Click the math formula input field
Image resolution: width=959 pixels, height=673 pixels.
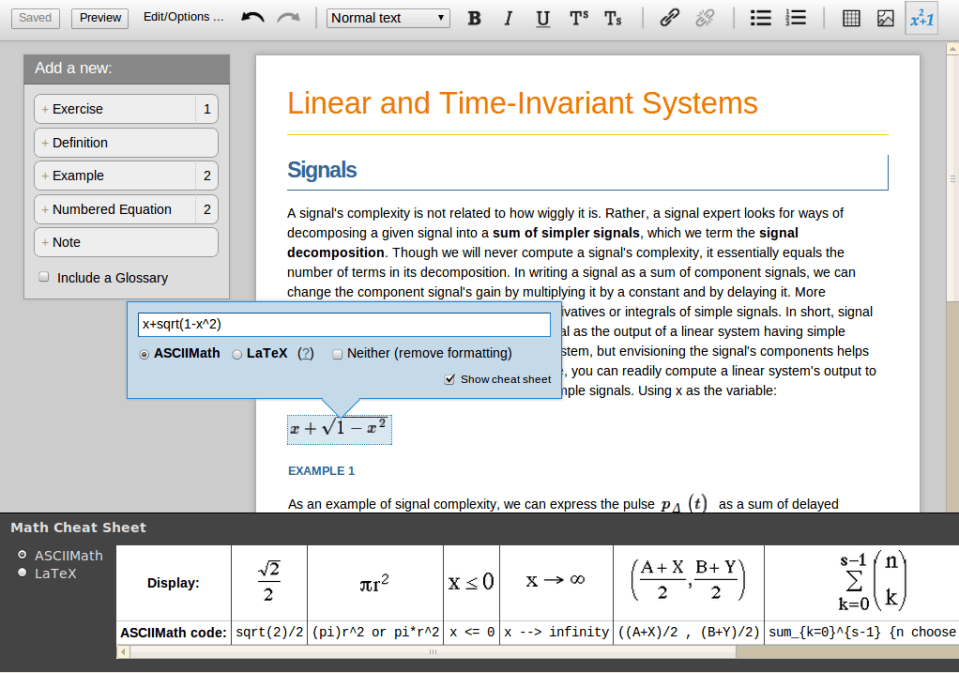click(344, 325)
